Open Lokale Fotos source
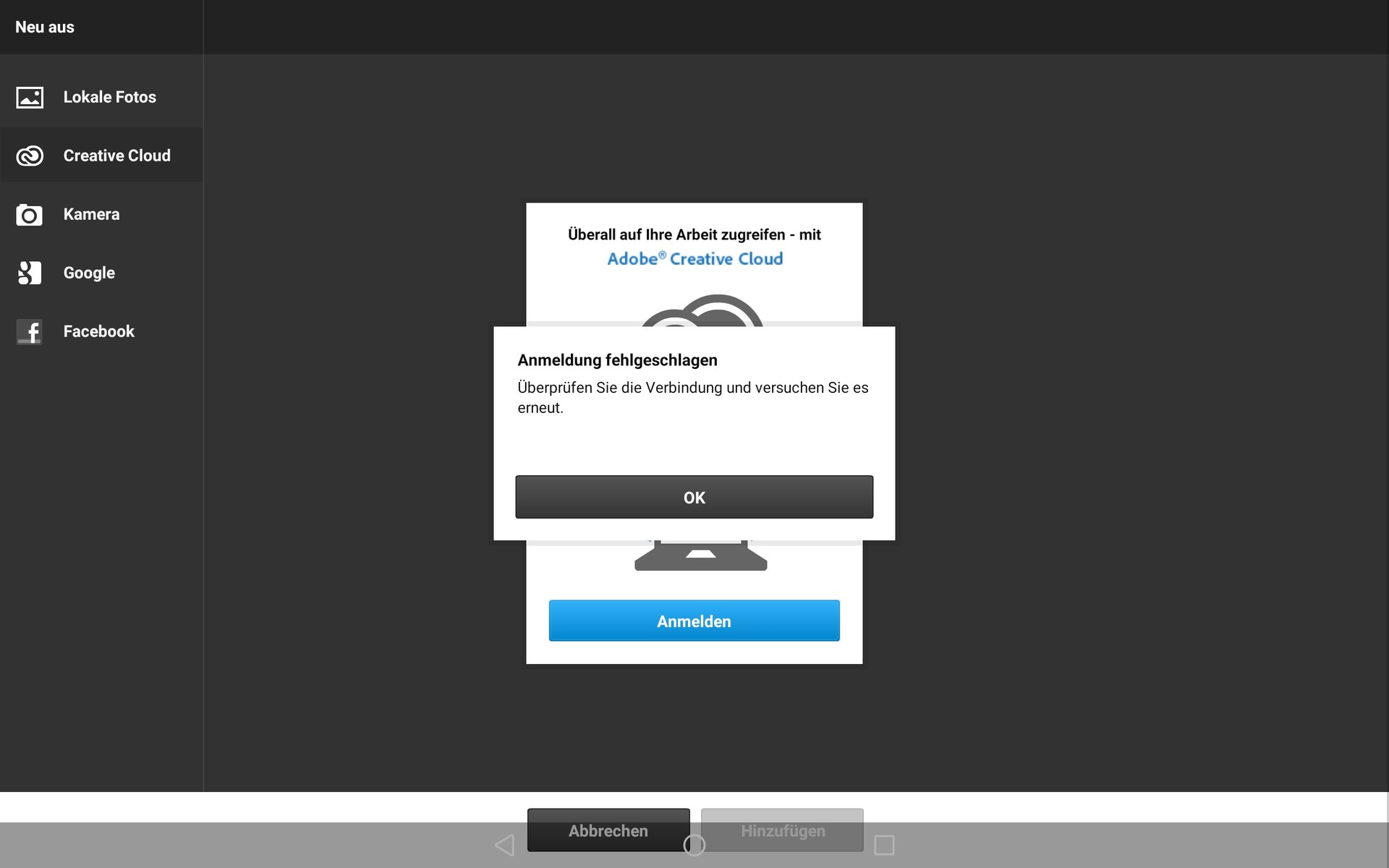The image size is (1389, 868). coord(101,97)
